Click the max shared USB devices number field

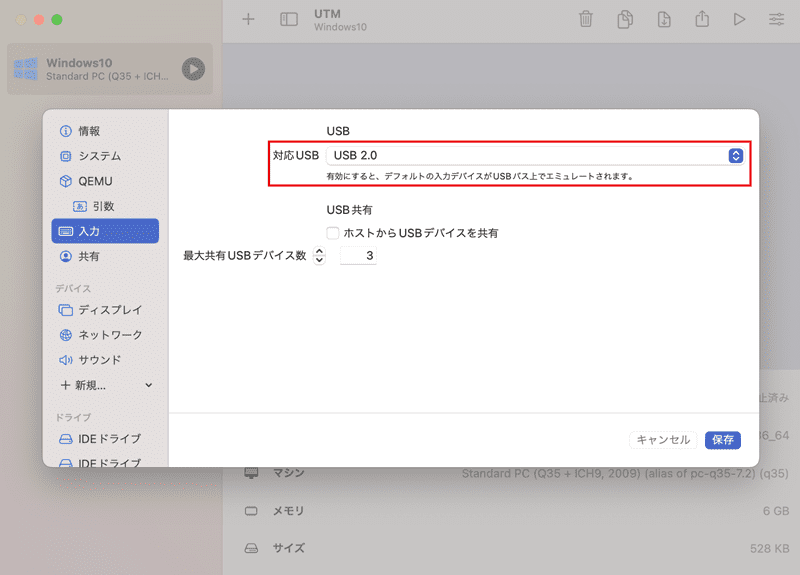[x=358, y=256]
